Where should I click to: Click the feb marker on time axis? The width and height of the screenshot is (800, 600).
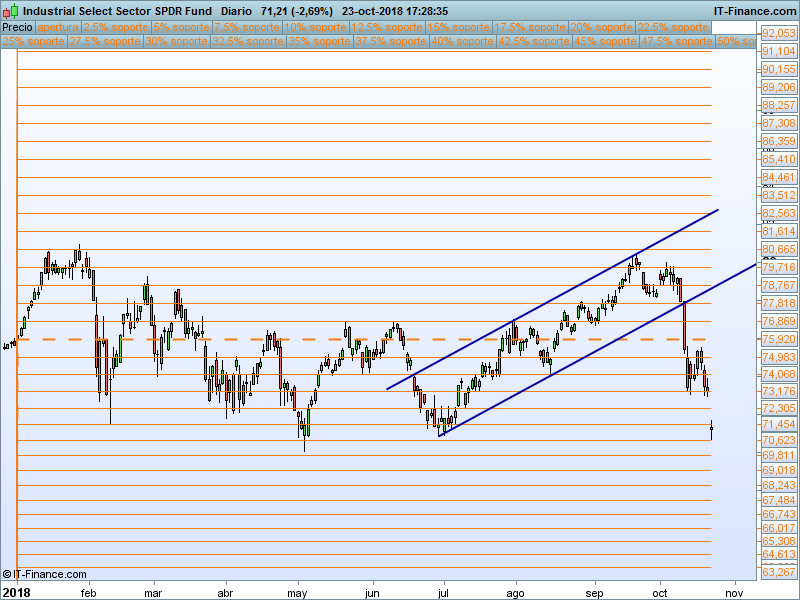click(x=88, y=593)
